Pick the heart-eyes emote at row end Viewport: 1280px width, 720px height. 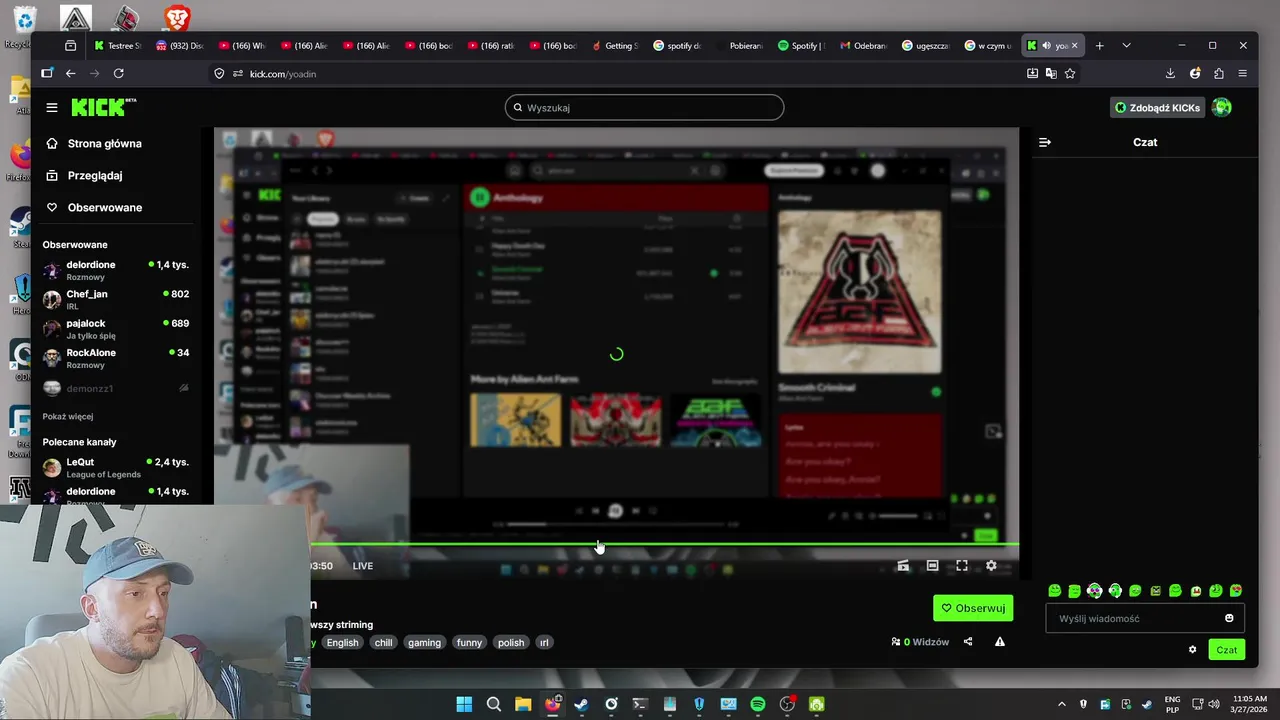point(1236,591)
